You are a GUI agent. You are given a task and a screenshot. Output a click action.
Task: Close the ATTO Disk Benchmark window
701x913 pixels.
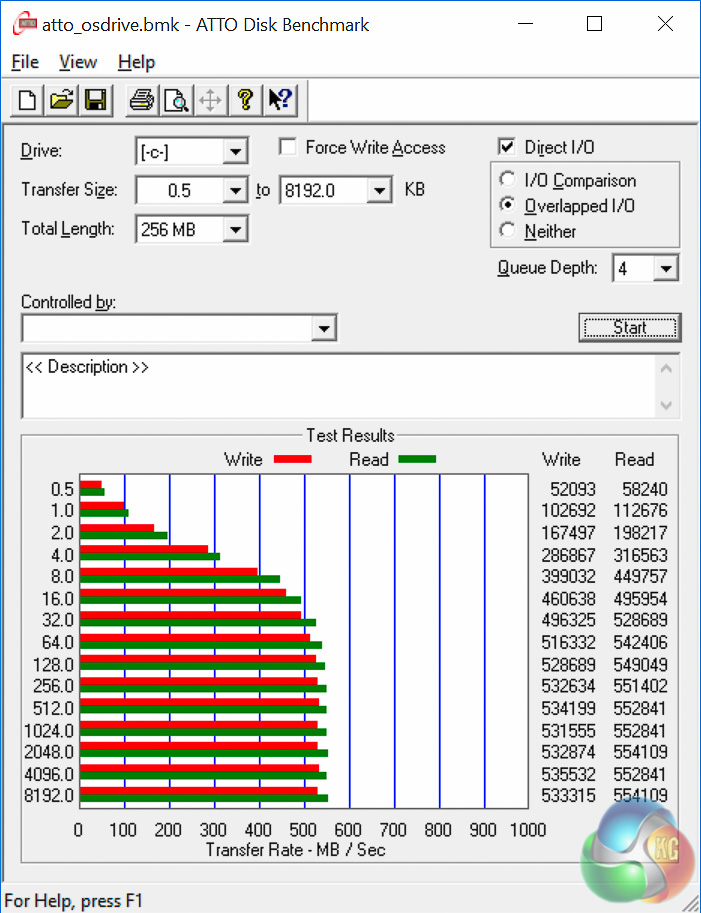coord(665,24)
